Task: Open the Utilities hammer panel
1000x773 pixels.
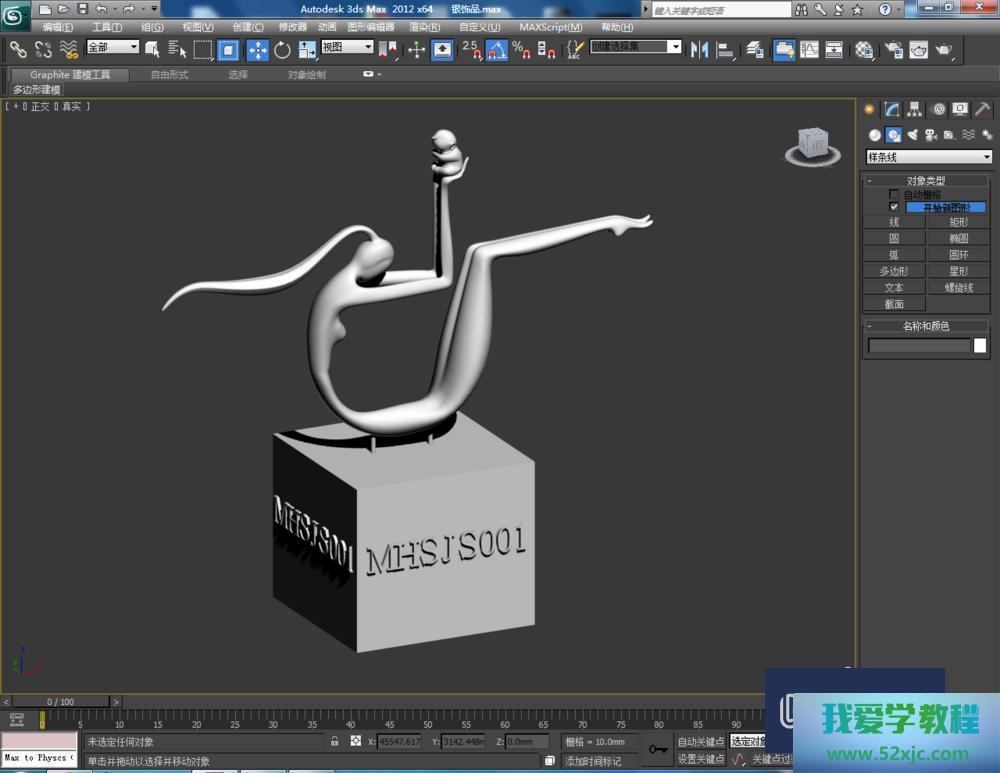Action: tap(983, 109)
